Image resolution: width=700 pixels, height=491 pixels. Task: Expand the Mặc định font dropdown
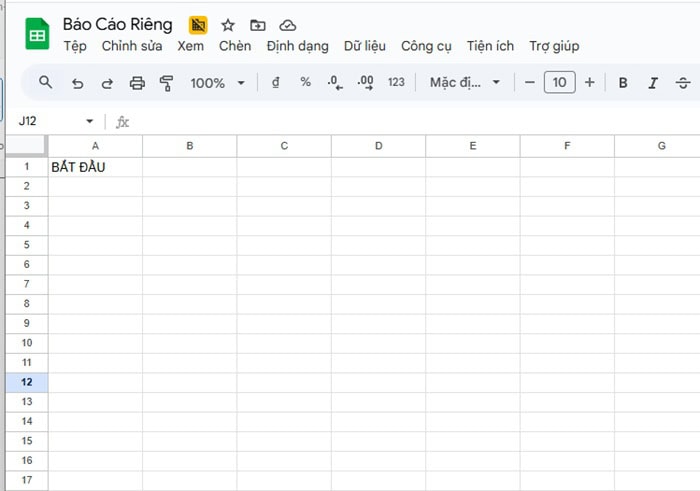tap(465, 83)
